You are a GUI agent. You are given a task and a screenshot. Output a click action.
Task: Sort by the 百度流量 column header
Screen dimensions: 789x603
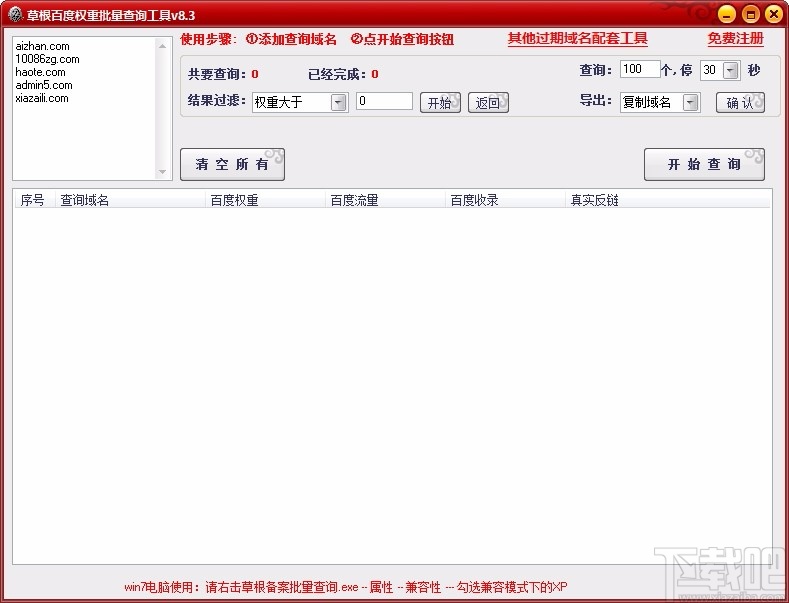click(385, 200)
